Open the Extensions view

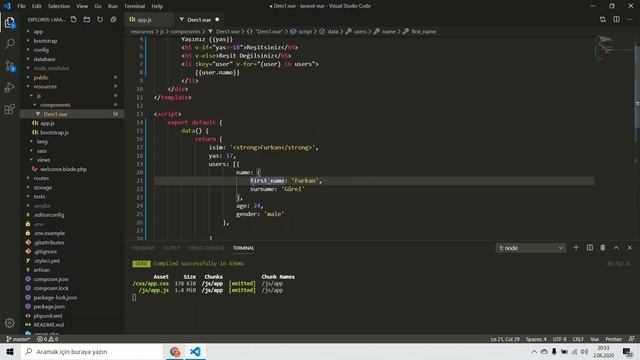[x=10, y=109]
